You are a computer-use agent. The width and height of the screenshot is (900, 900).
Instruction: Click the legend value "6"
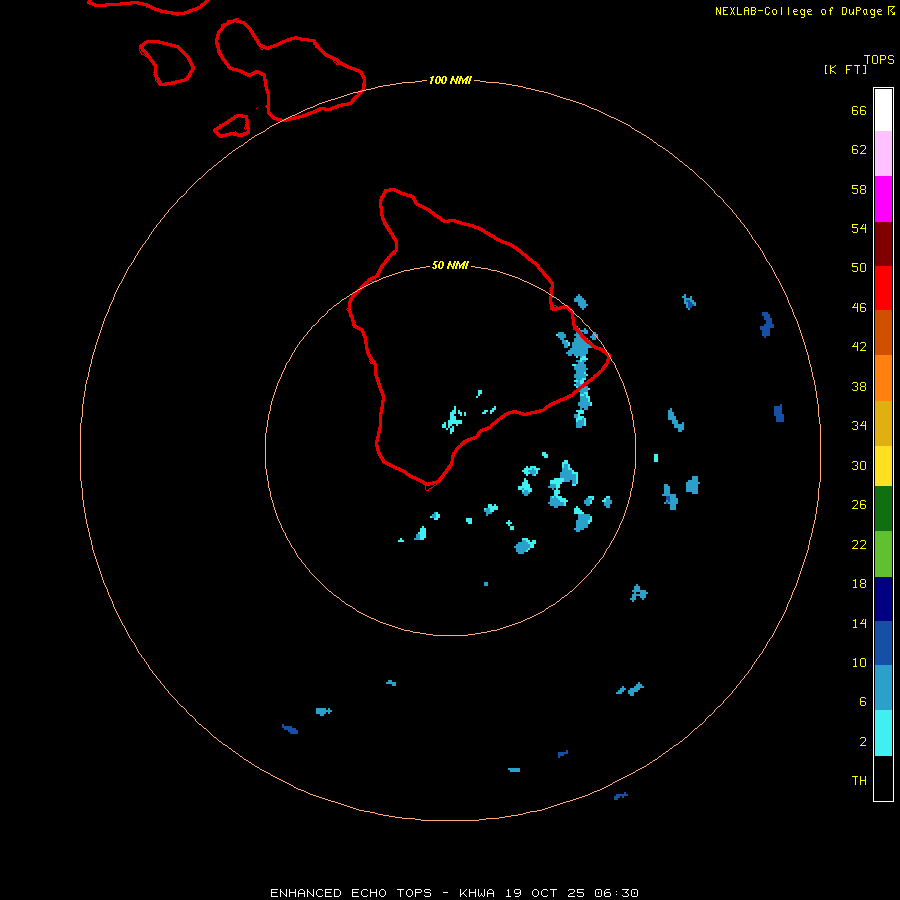tap(862, 702)
